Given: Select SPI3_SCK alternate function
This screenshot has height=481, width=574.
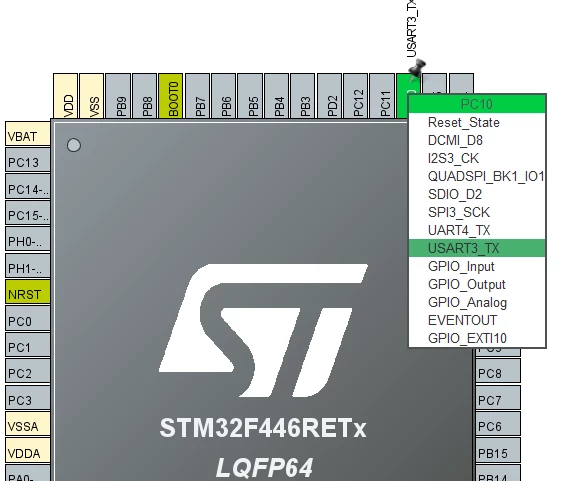Looking at the screenshot, I should pyautogui.click(x=477, y=212).
